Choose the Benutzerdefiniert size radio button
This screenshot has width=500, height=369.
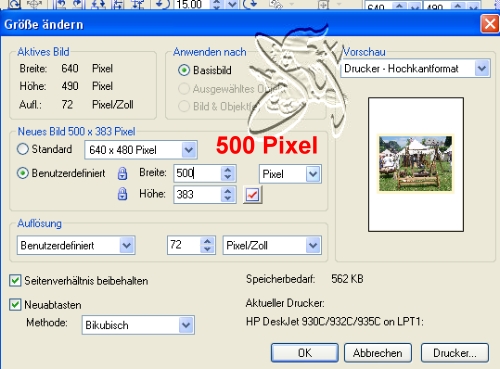coord(23,173)
